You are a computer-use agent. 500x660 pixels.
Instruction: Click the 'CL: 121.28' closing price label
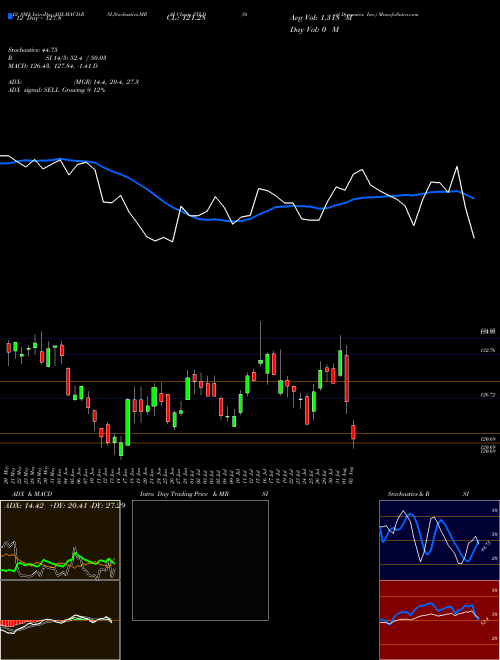point(186,18)
